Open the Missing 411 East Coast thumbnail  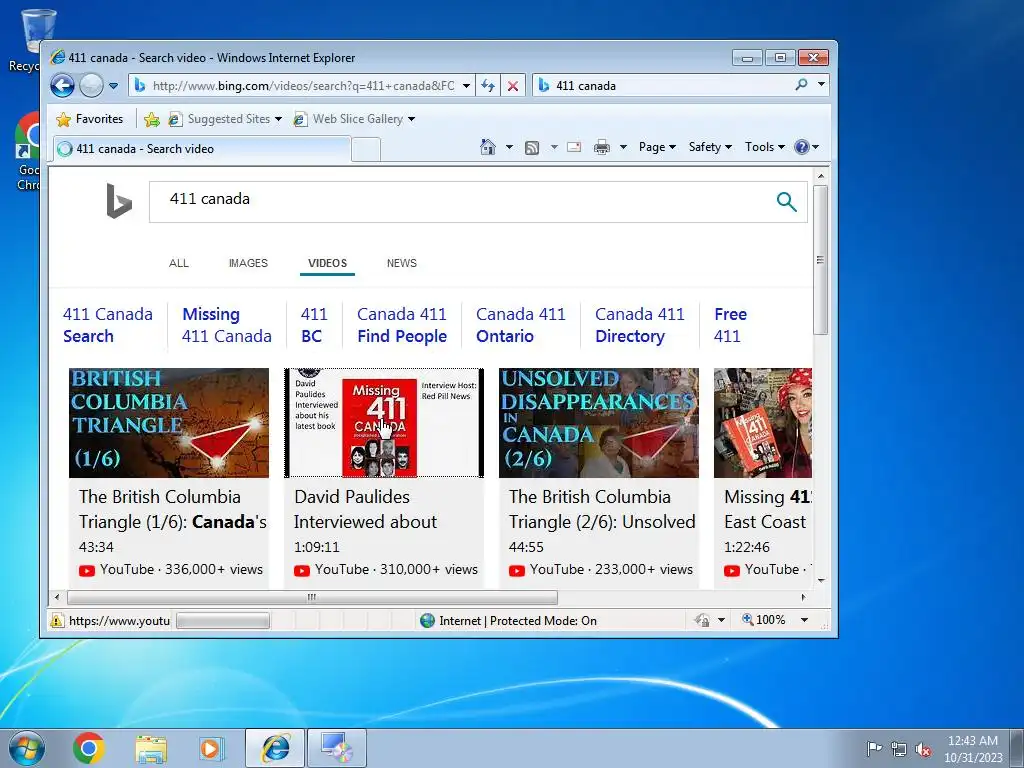pos(763,423)
